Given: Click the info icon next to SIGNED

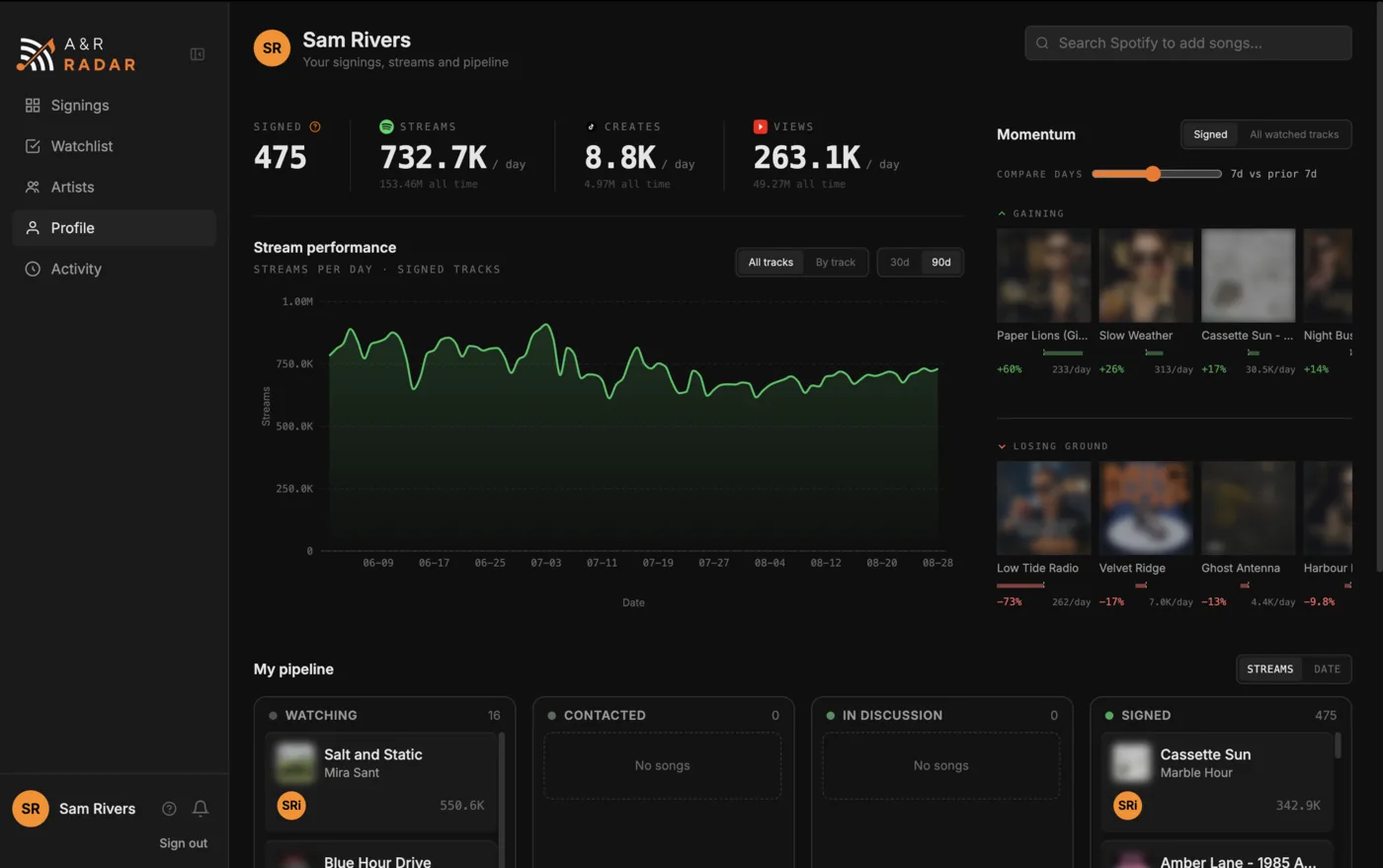Looking at the screenshot, I should (315, 126).
